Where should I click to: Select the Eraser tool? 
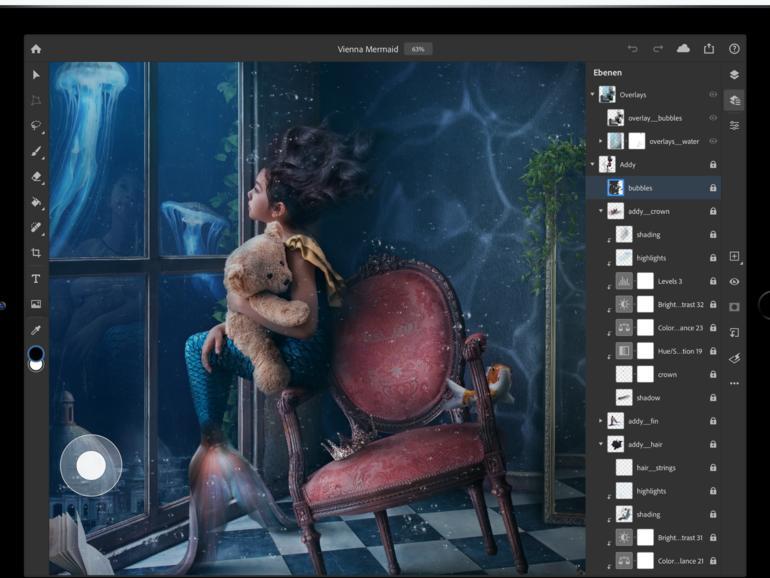[36, 176]
